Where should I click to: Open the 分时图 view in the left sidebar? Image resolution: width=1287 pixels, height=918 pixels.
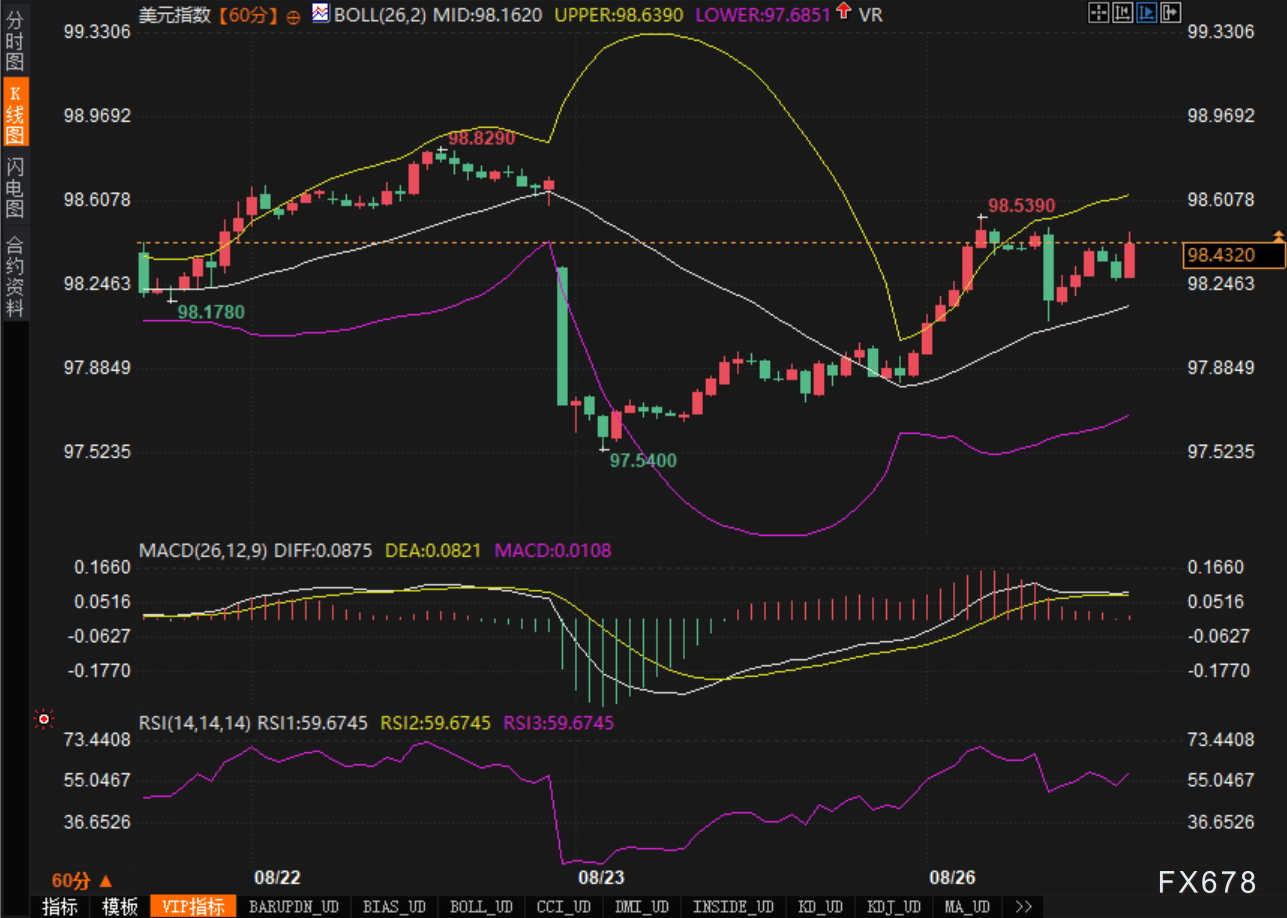(14, 41)
